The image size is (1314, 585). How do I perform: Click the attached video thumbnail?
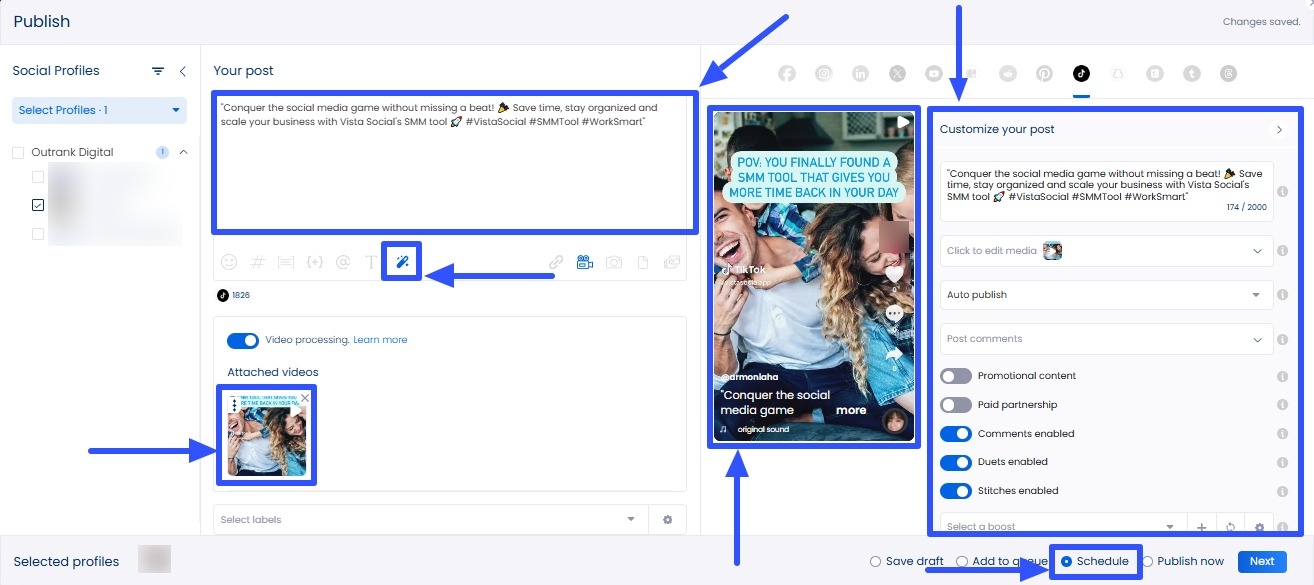(266, 434)
